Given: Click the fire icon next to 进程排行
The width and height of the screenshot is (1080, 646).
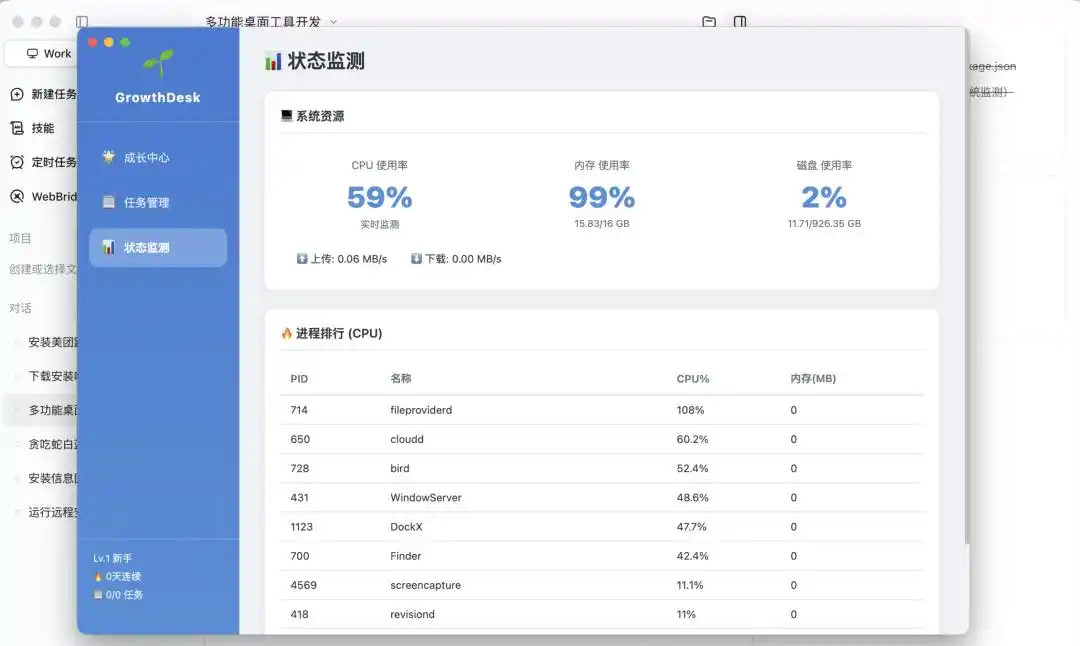Looking at the screenshot, I should [x=287, y=333].
